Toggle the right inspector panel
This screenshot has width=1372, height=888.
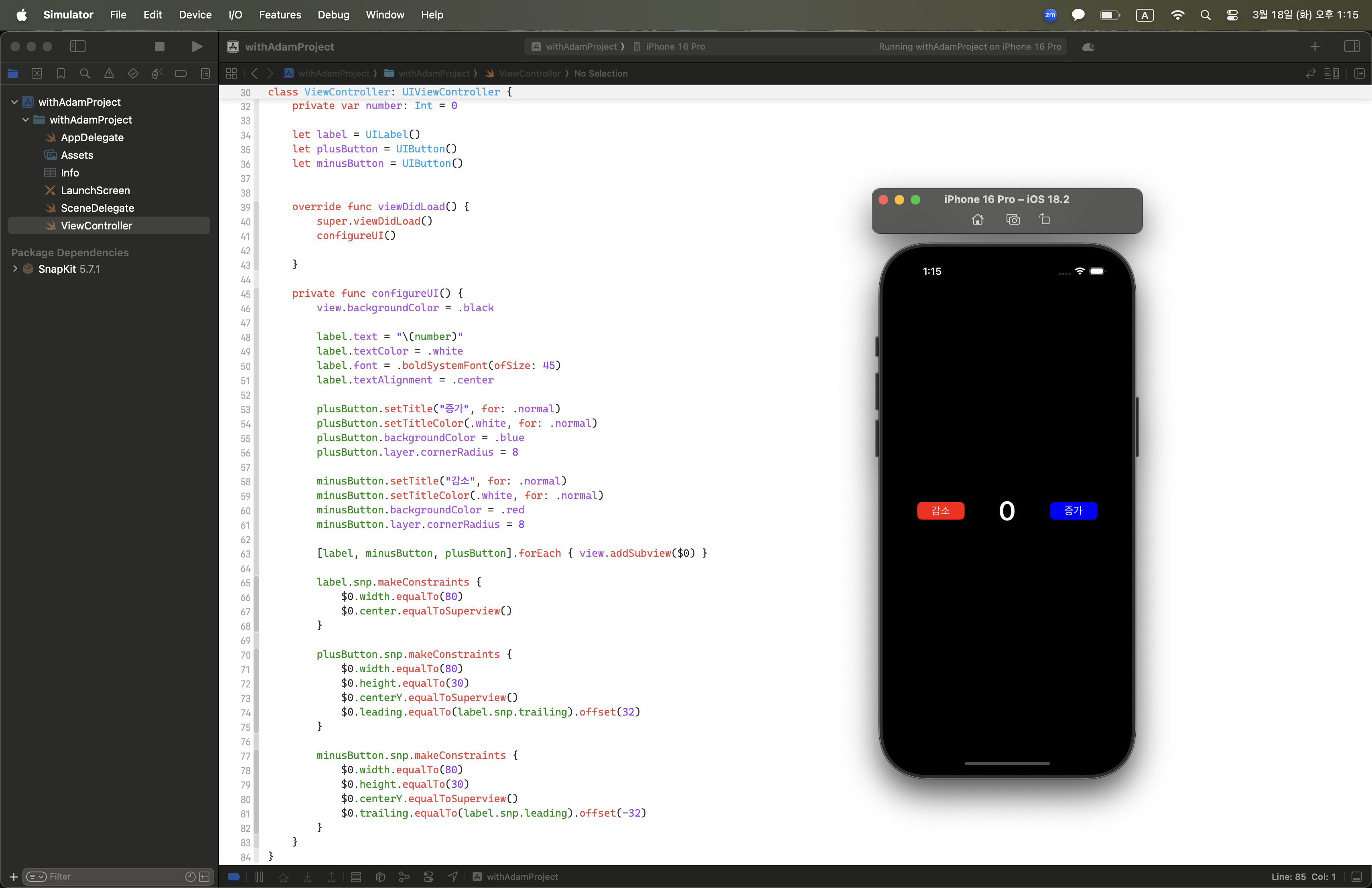coord(1351,46)
